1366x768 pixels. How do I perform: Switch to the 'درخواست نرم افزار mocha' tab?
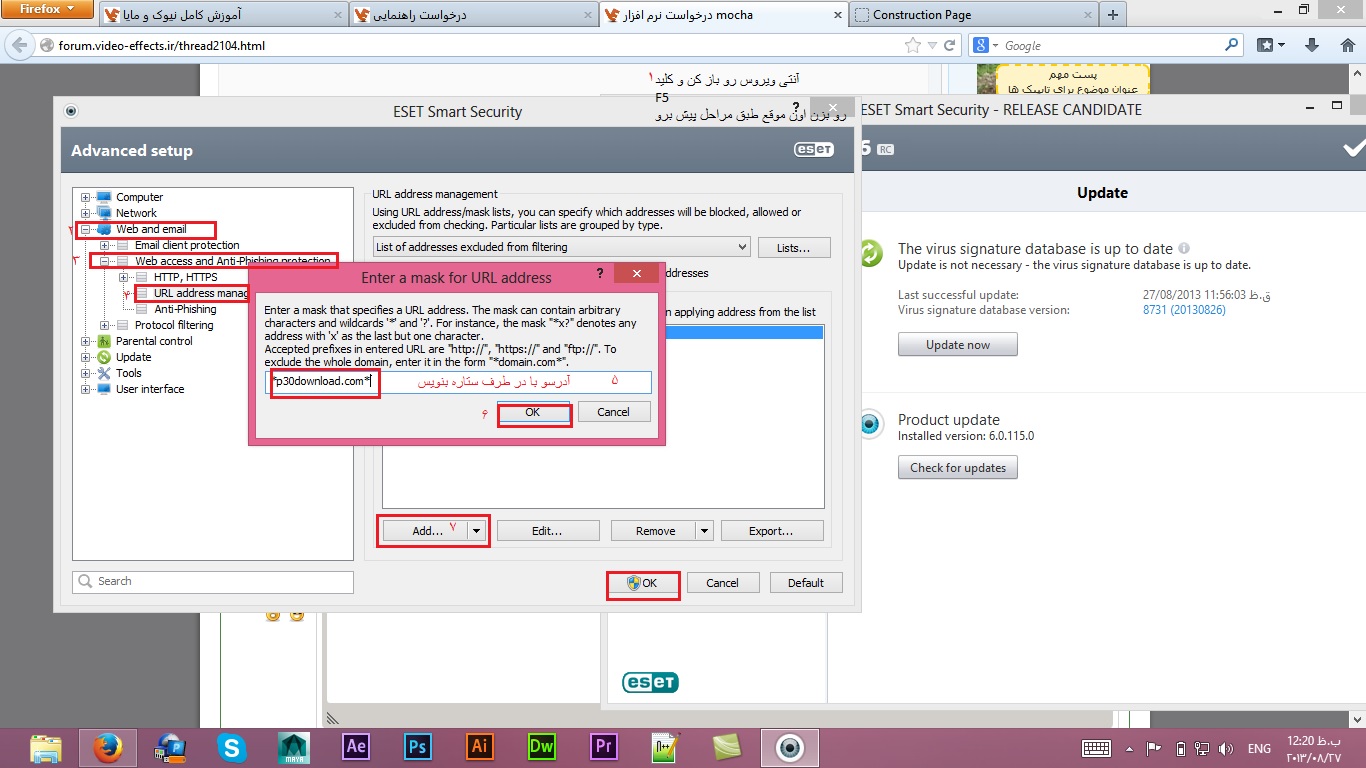point(724,15)
